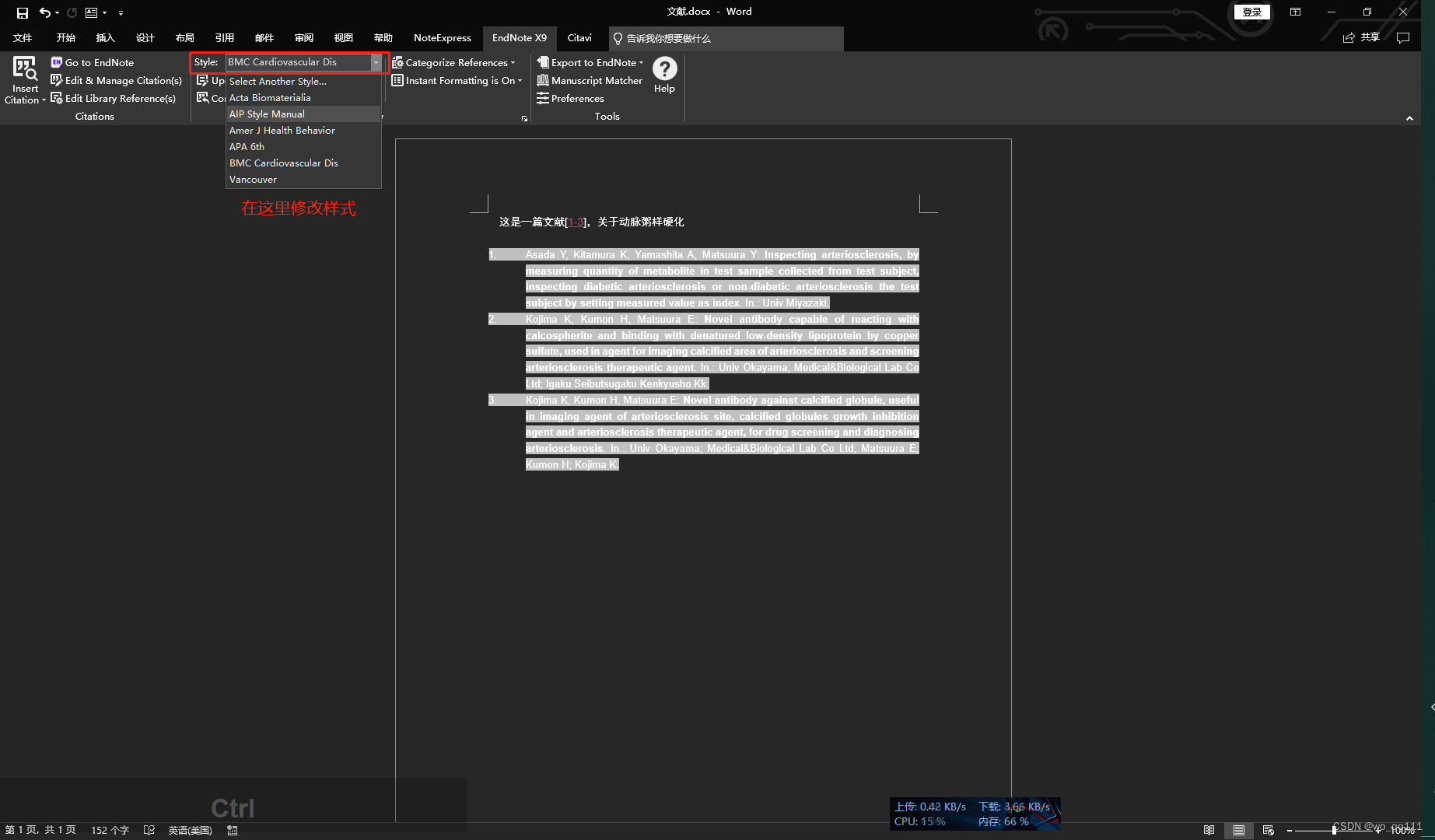Click the proofing book icon in status bar
Image resolution: width=1435 pixels, height=840 pixels.
(x=149, y=830)
